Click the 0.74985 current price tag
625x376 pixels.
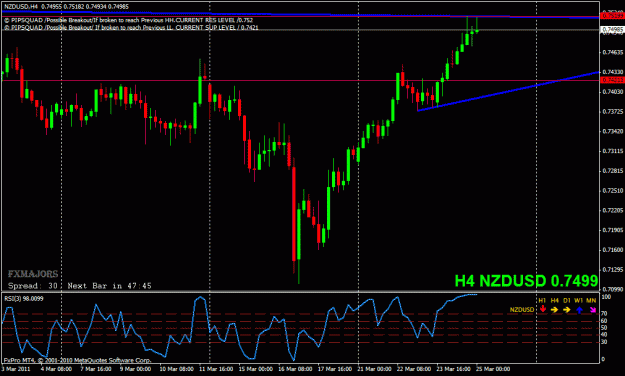pyautogui.click(x=612, y=30)
